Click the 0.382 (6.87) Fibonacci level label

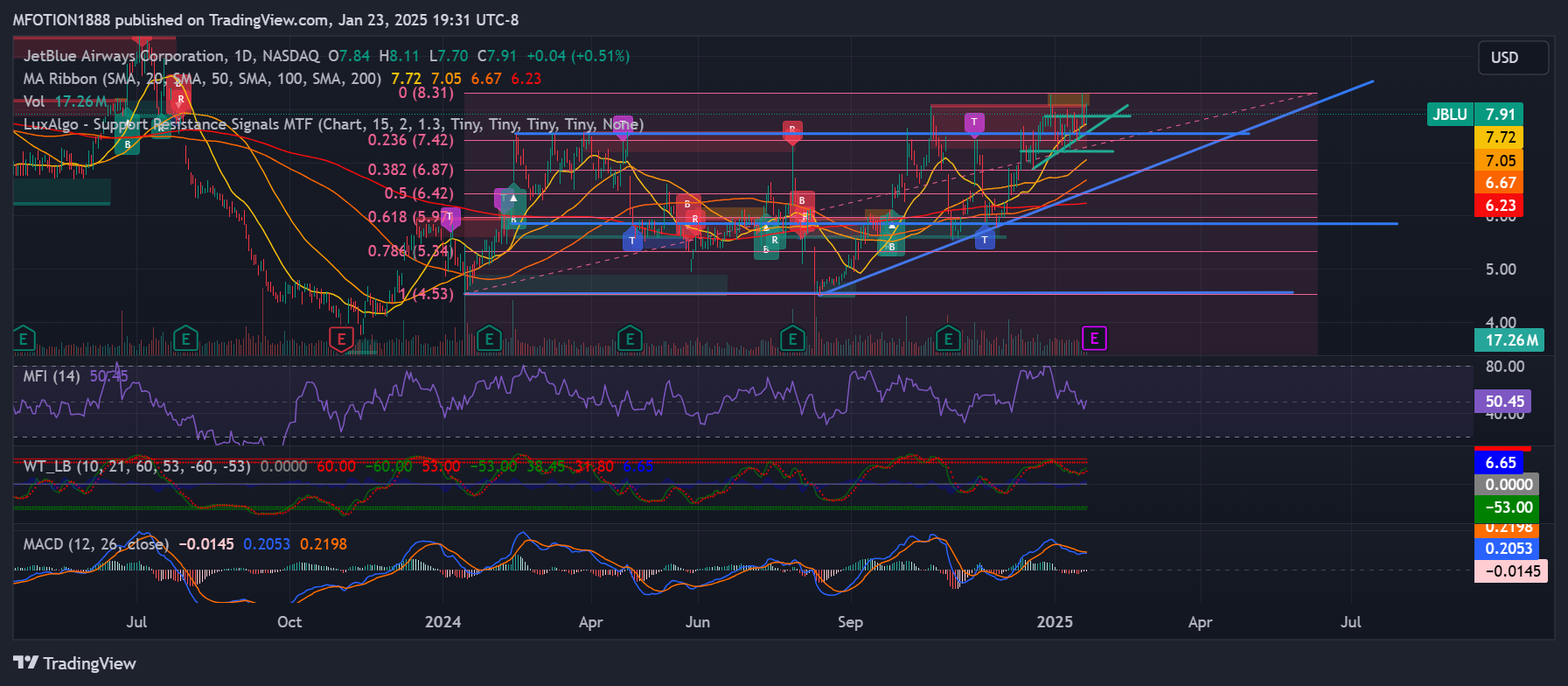click(411, 170)
